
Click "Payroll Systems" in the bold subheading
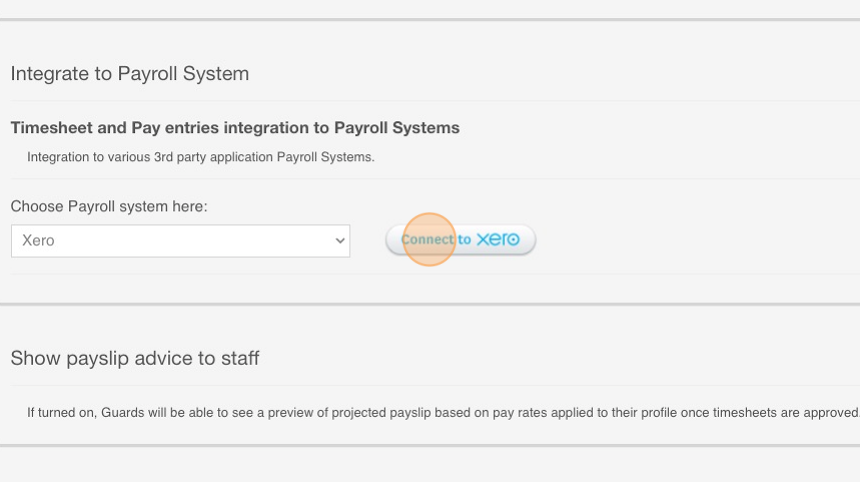[397, 128]
